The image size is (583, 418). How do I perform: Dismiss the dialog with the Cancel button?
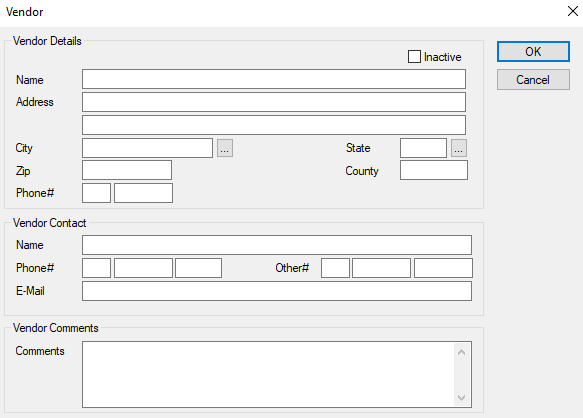click(x=533, y=80)
